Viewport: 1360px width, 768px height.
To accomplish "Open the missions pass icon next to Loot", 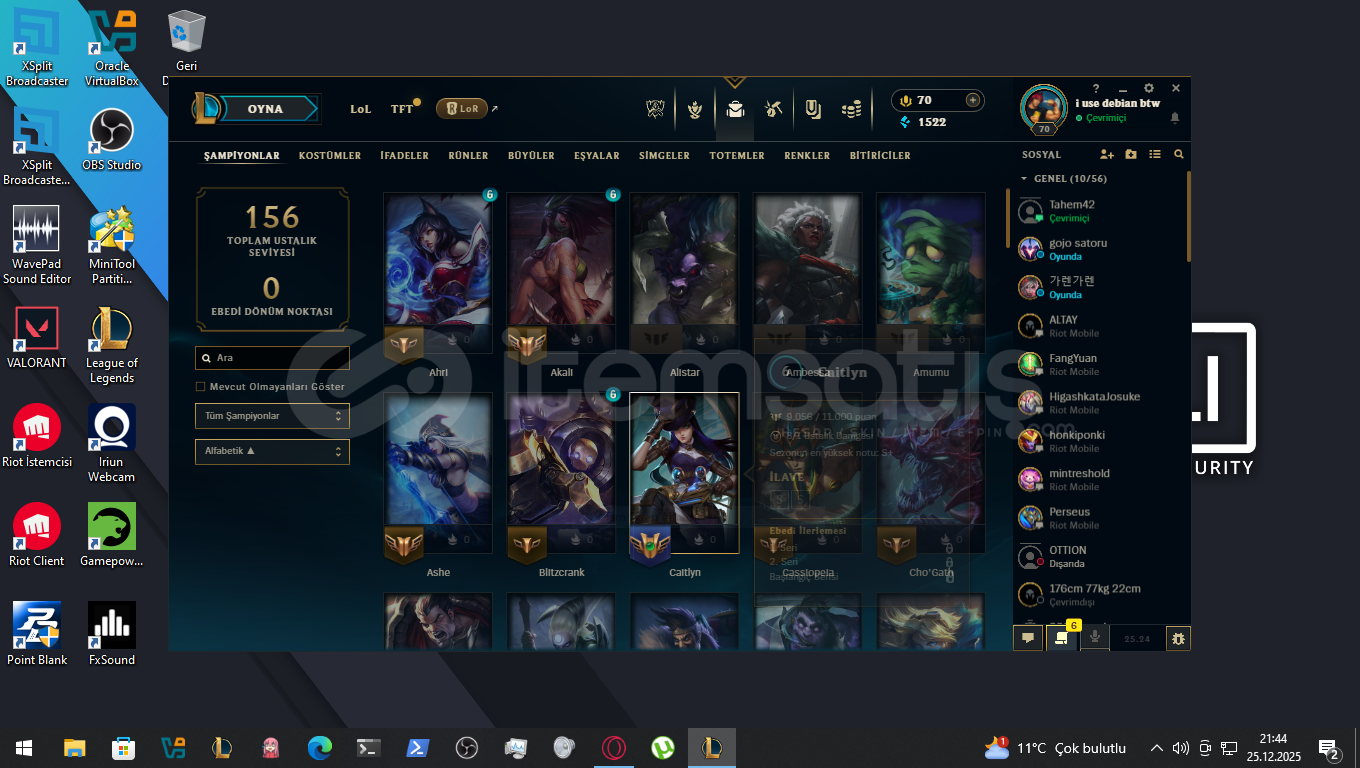I will point(813,109).
